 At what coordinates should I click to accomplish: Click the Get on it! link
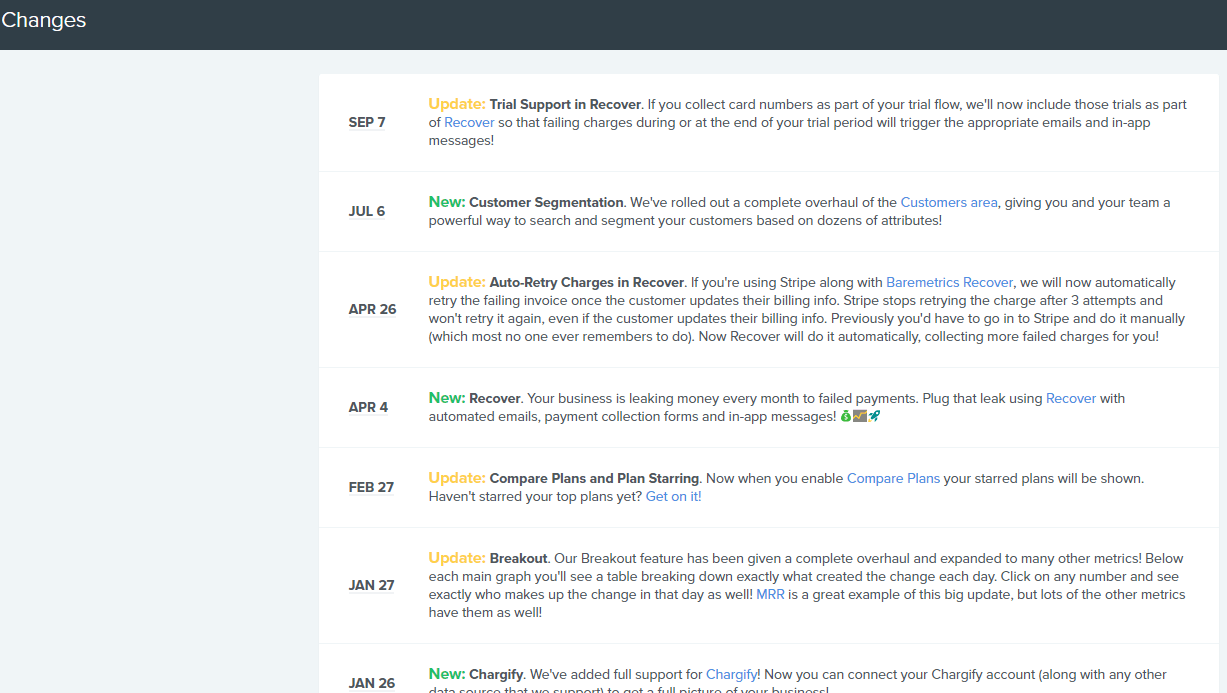[673, 496]
